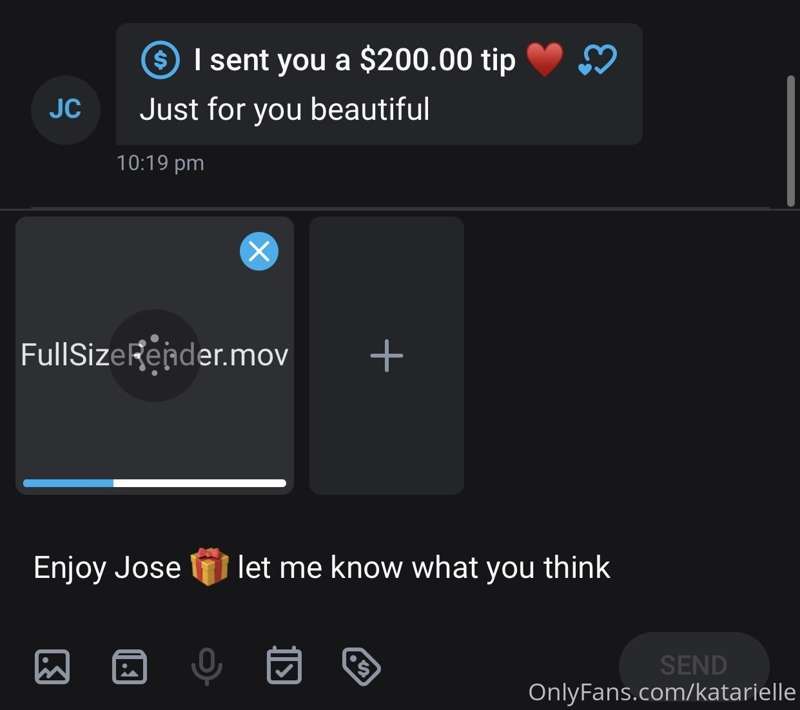
Task: Select the FullSizeRender.mov upload thumbnail
Action: 155,356
